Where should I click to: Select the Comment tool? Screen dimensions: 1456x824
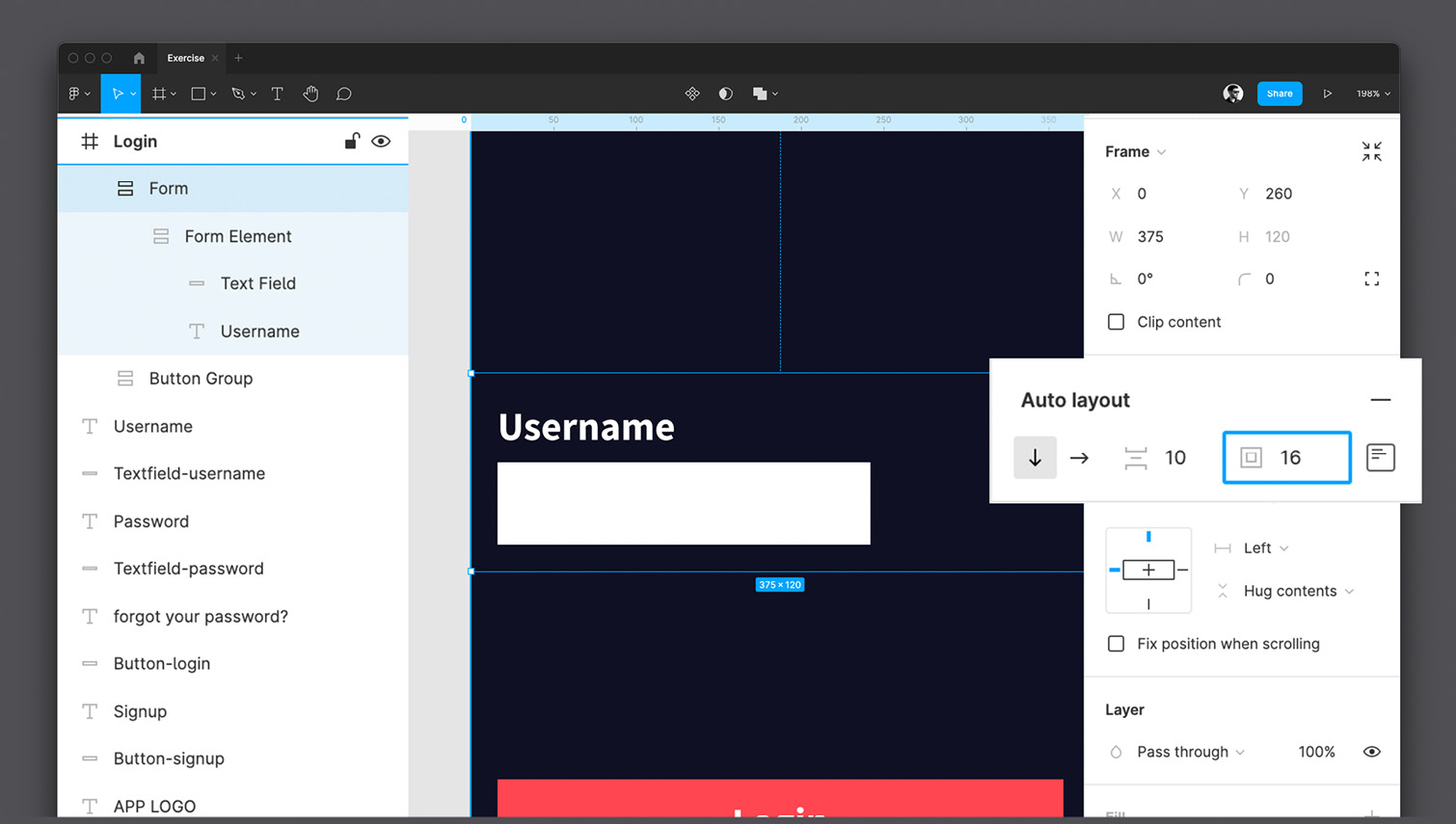(343, 93)
